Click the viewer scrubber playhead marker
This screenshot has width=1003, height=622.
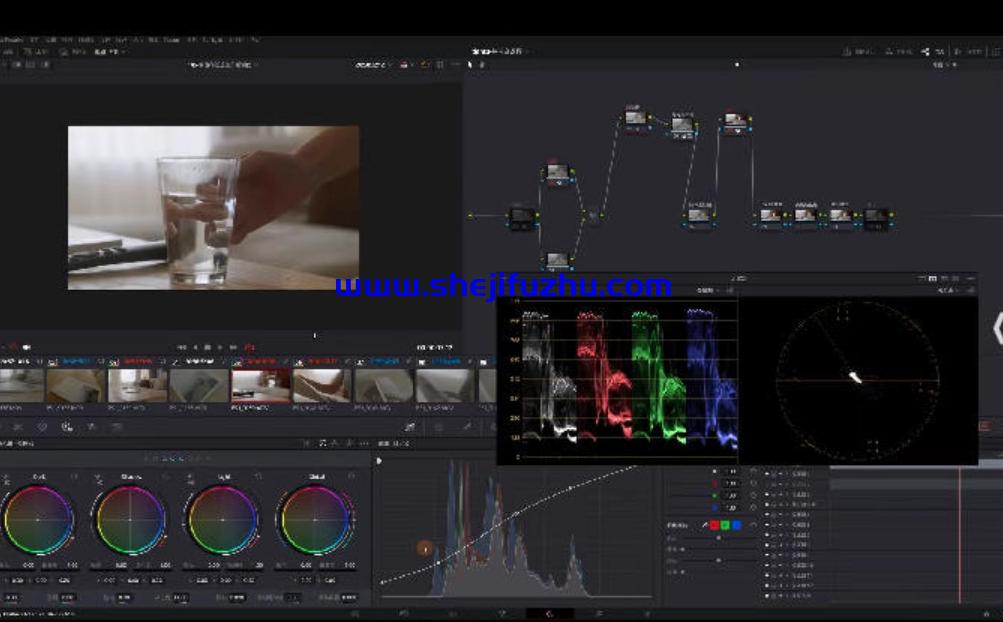[314, 335]
